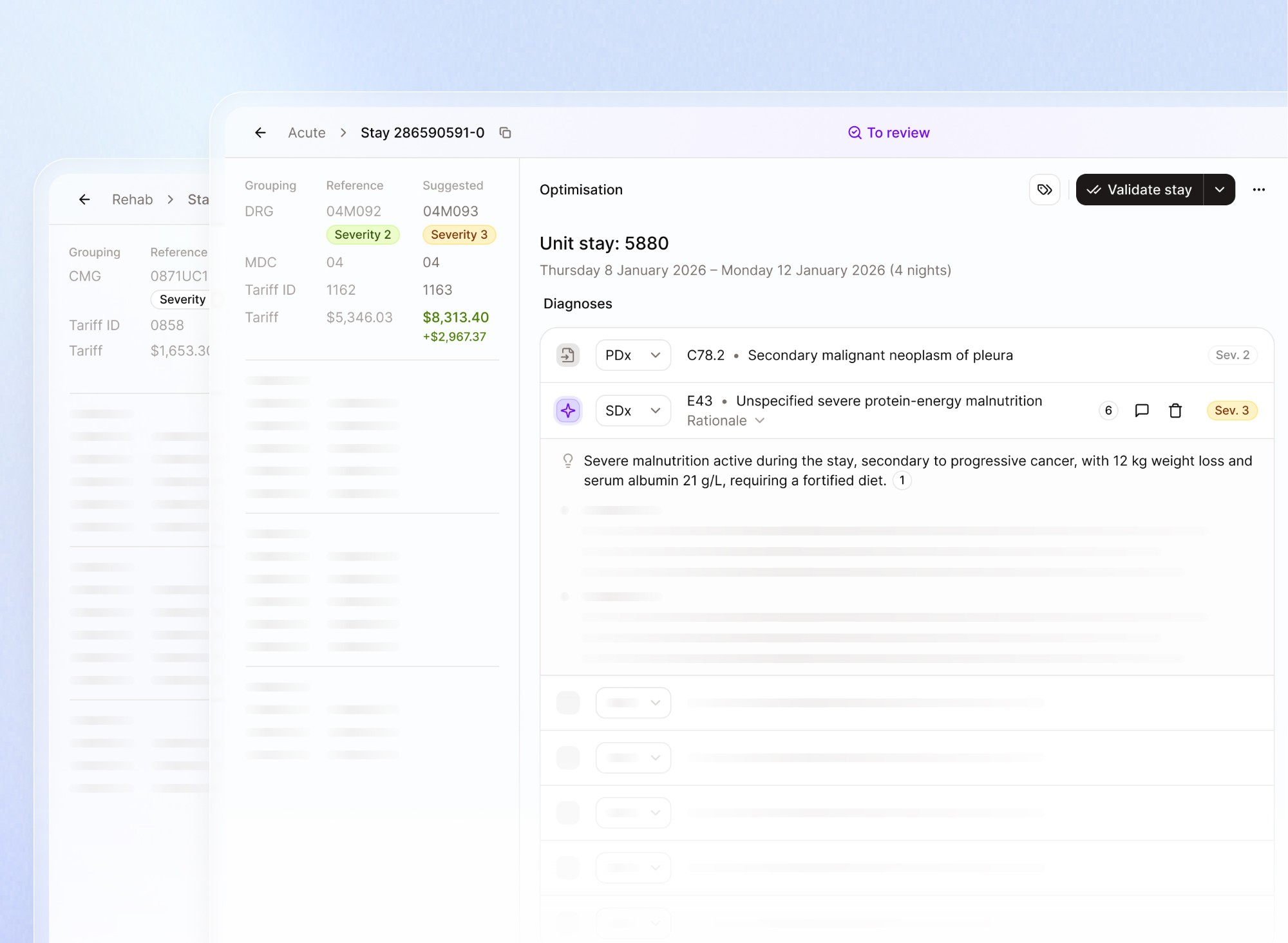The height and width of the screenshot is (943, 1288).
Task: Click the lightbulb icon beside the rationale text
Action: [x=567, y=461]
